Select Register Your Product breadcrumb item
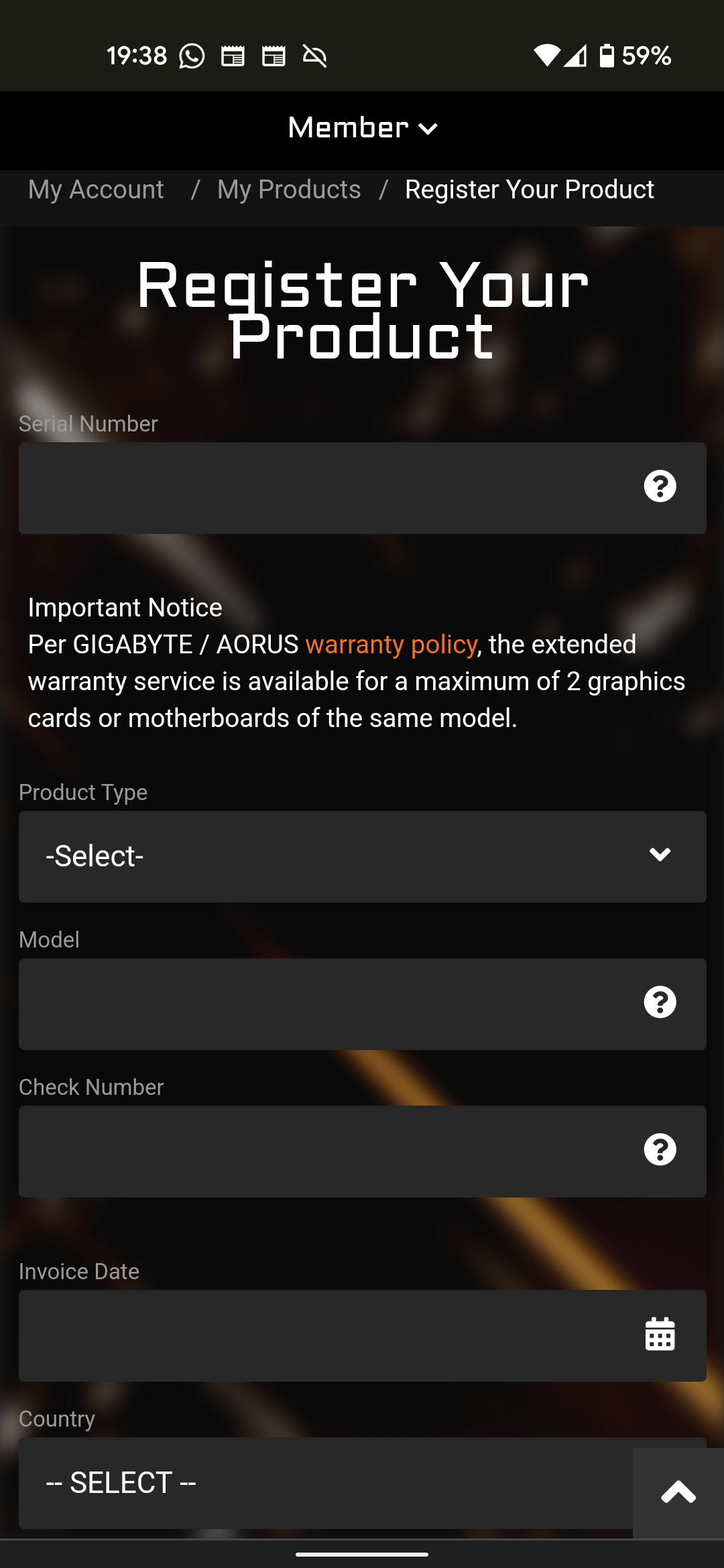 click(x=530, y=190)
